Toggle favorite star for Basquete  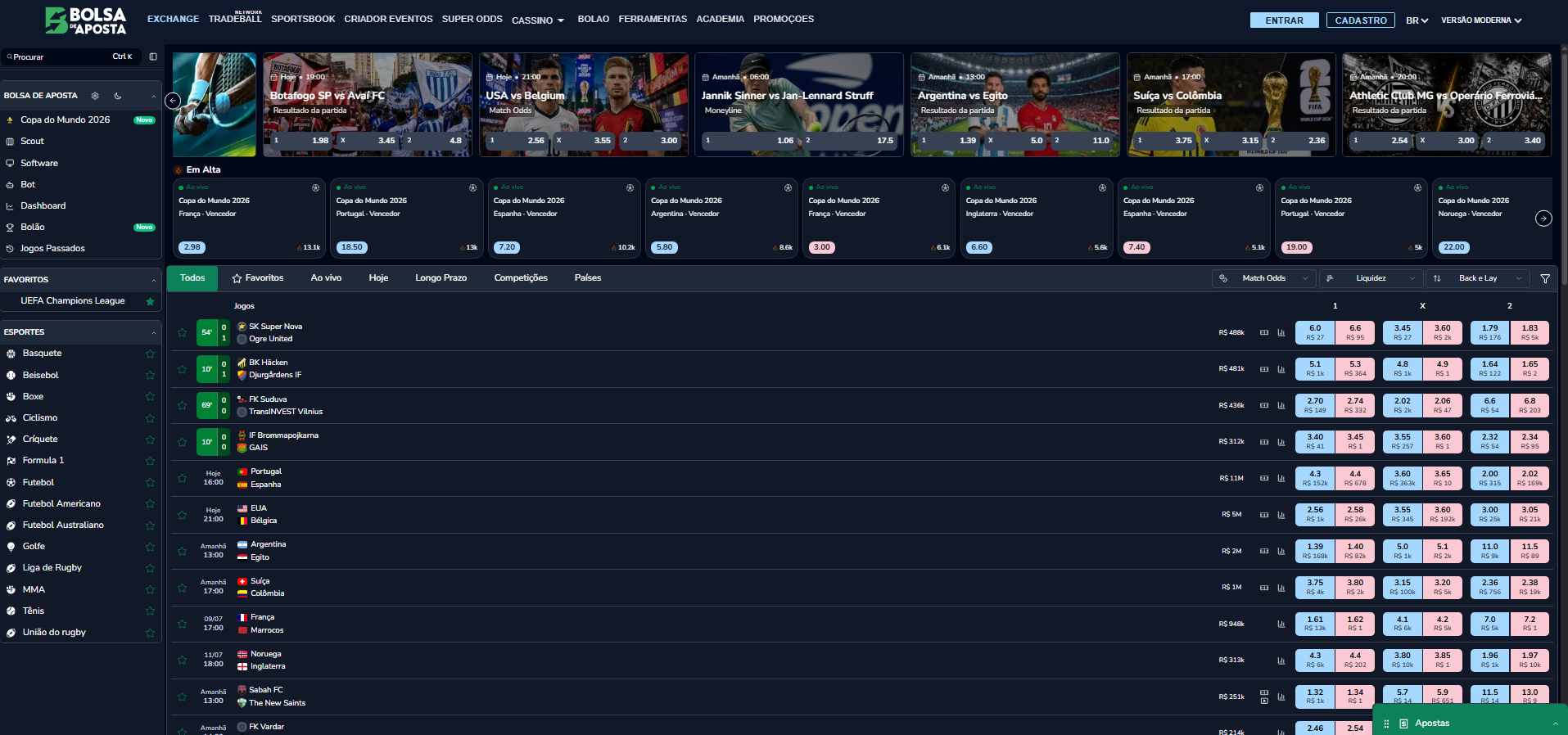pos(150,354)
